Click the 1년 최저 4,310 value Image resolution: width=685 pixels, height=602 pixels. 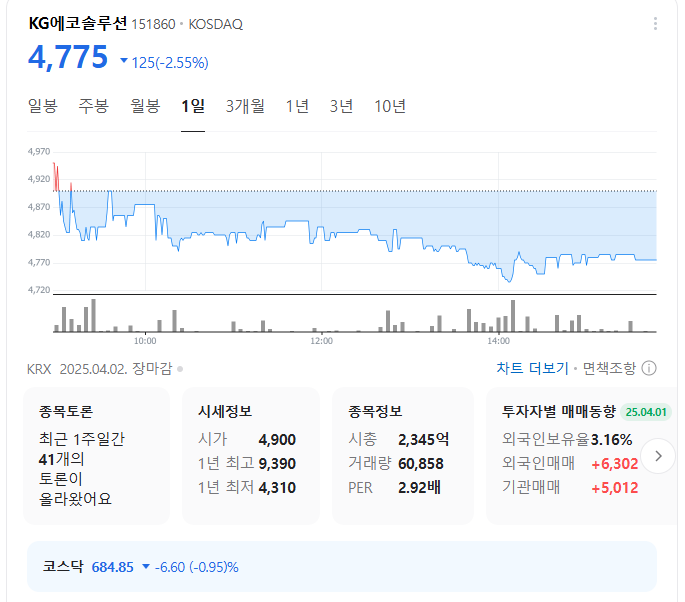(277, 487)
